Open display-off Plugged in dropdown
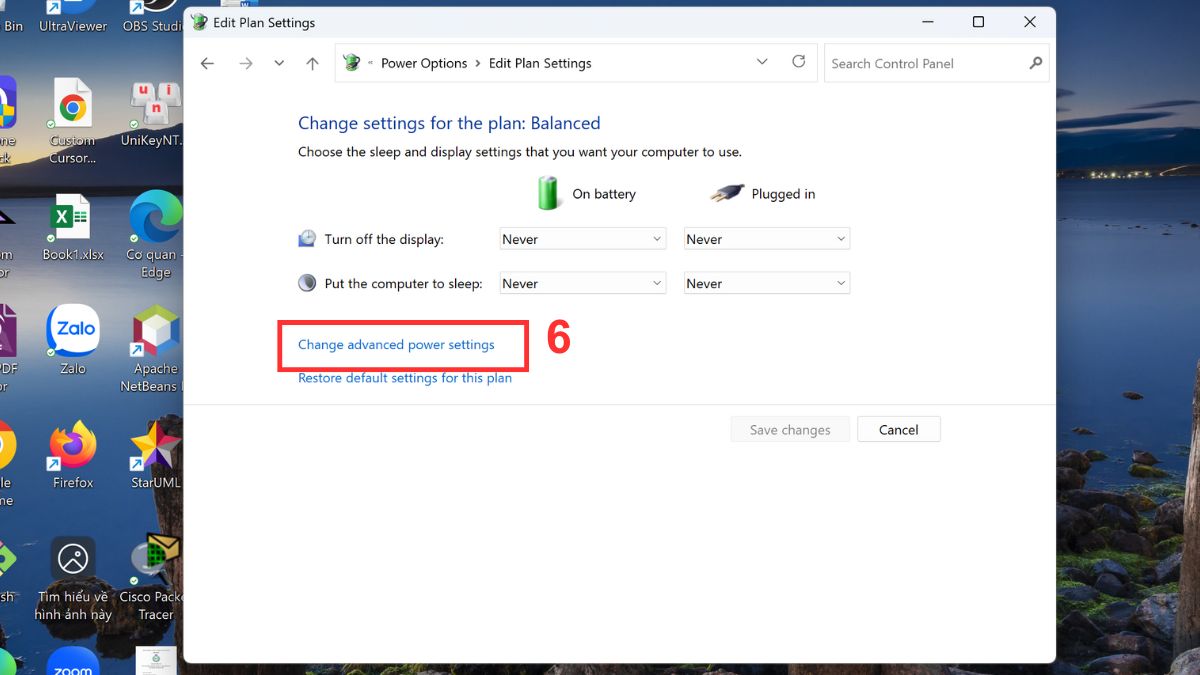 coord(767,239)
